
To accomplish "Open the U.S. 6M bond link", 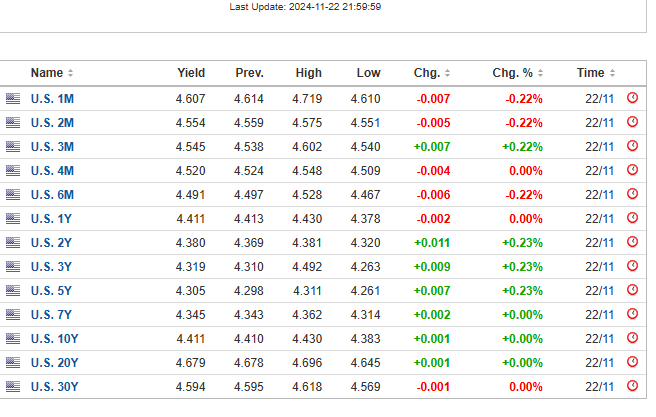I will [x=52, y=194].
